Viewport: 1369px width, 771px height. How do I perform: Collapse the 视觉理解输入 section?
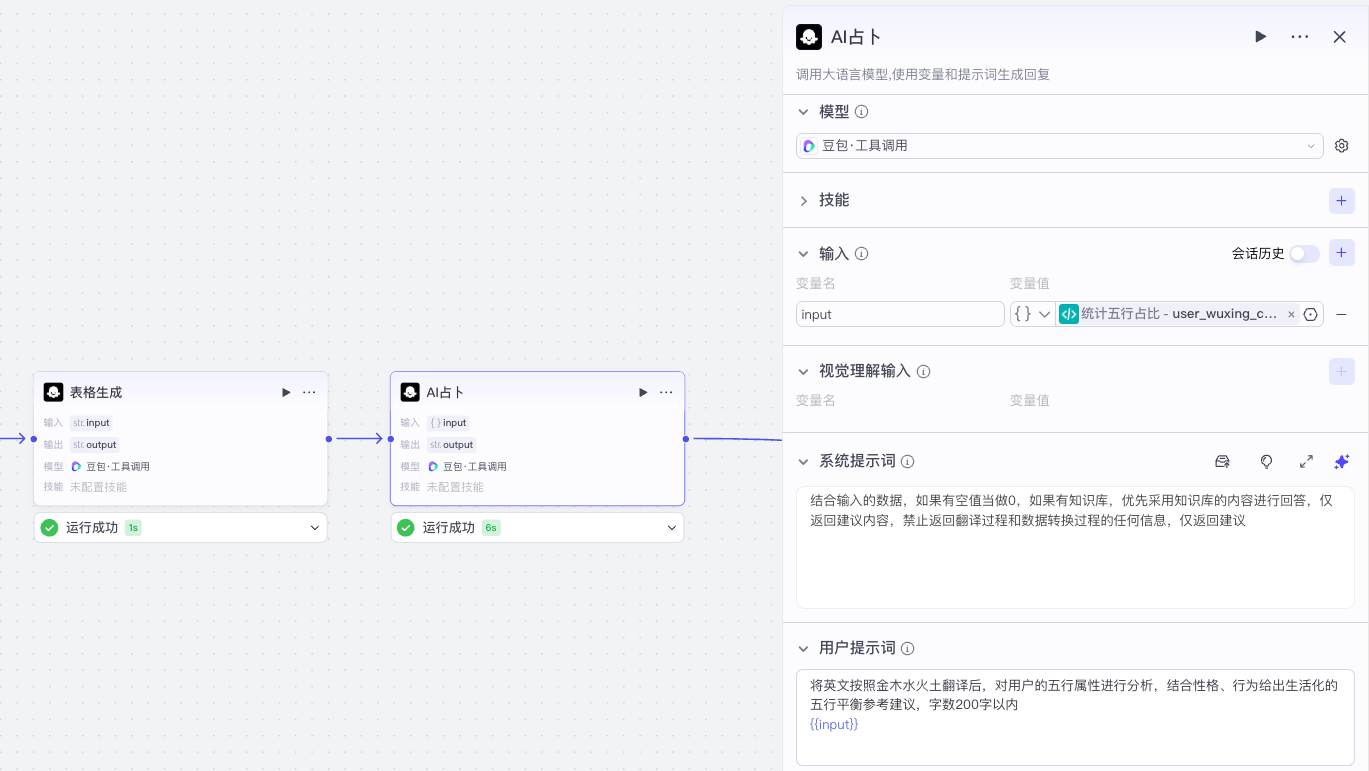(804, 371)
